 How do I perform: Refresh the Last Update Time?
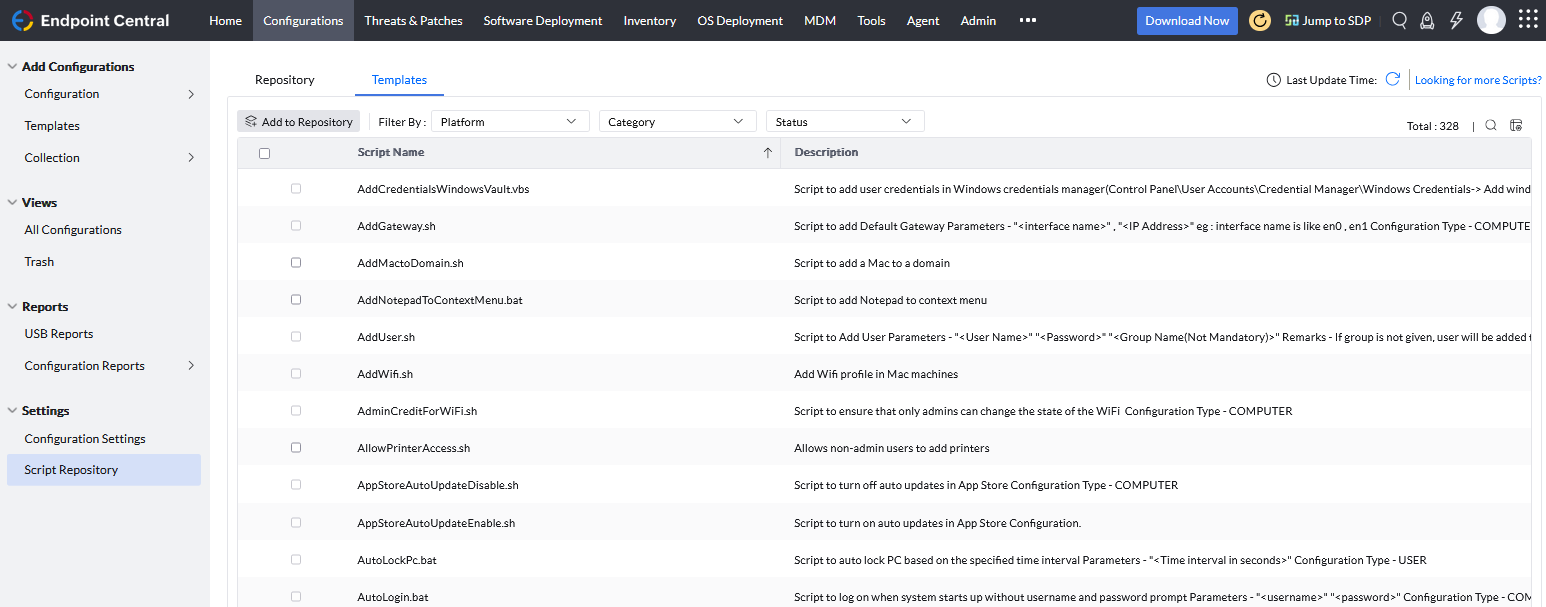pos(1393,79)
